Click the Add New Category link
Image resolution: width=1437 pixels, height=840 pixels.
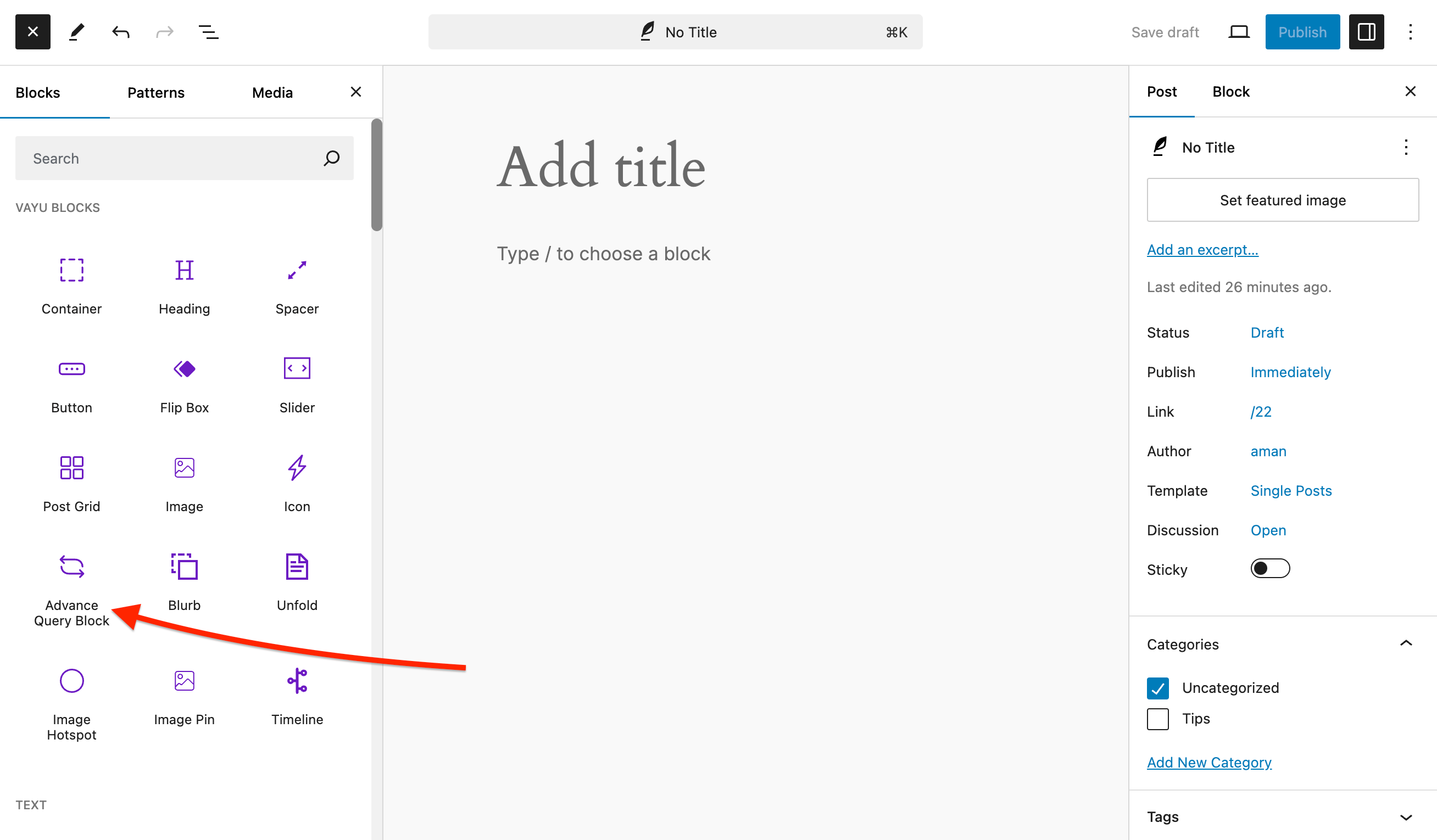pos(1209,762)
